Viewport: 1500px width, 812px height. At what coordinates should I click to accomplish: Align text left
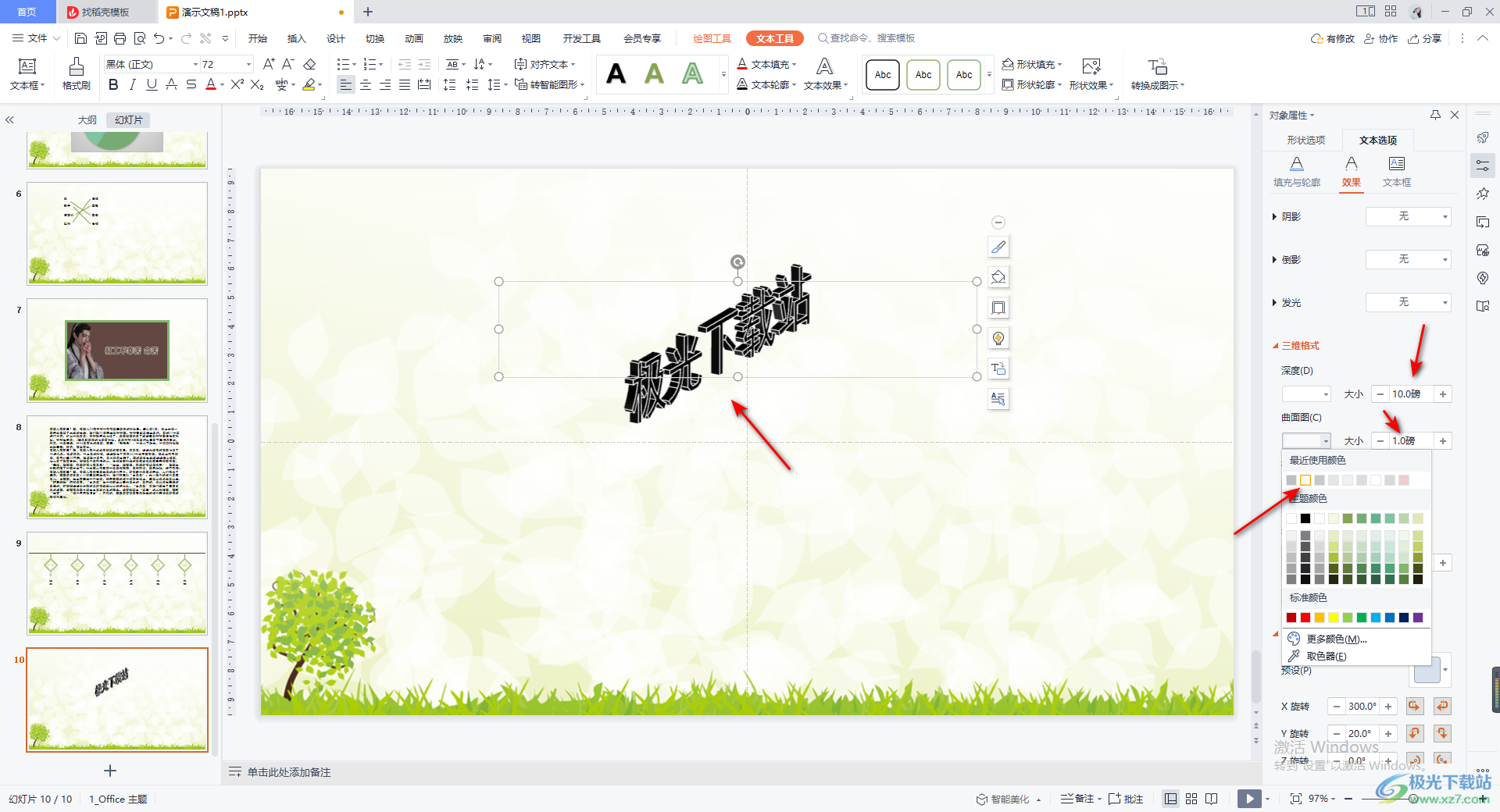tap(346, 84)
